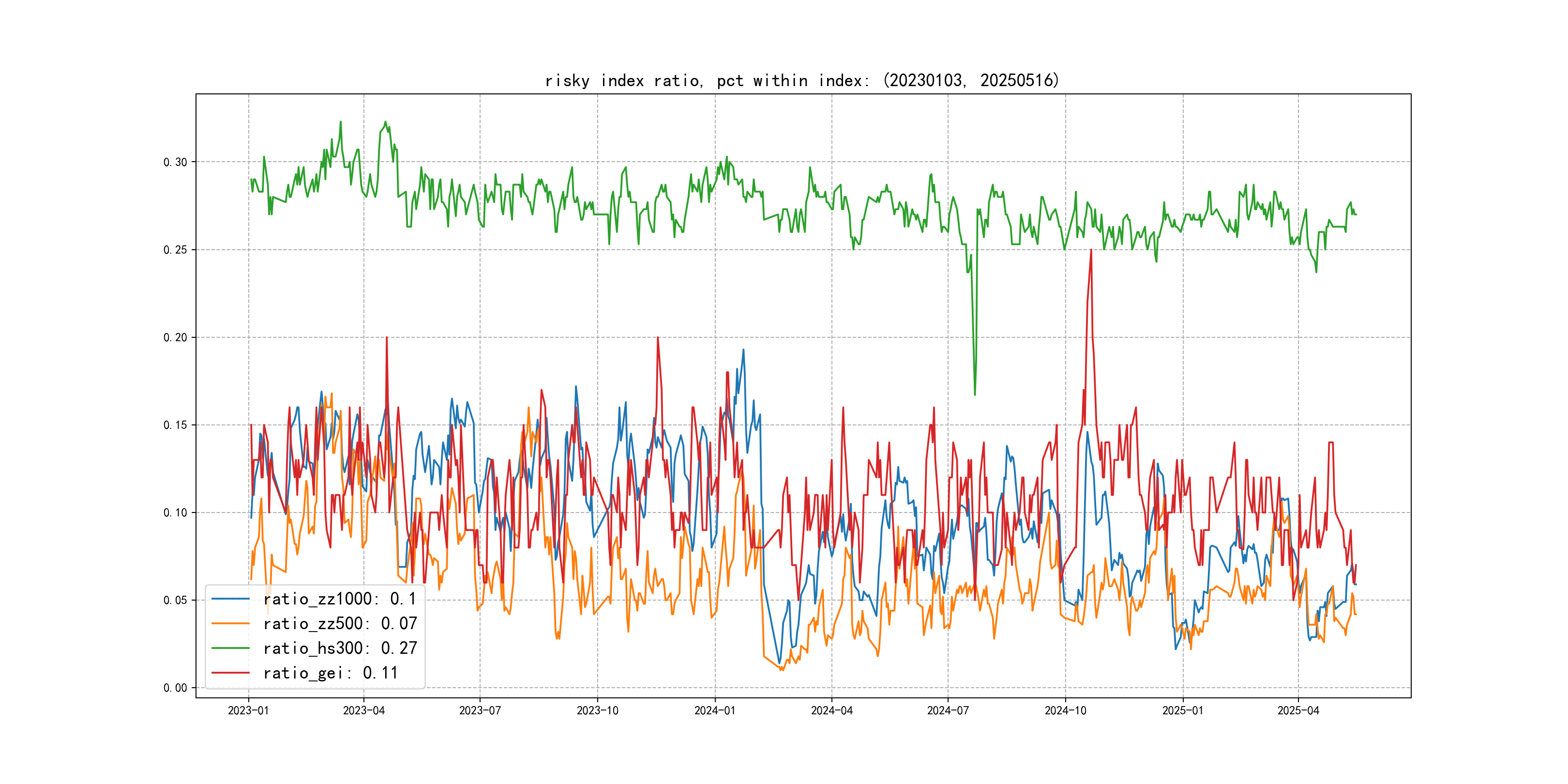Click the 2023-07 x-axis tick label
1568x784 pixels.
click(480, 710)
